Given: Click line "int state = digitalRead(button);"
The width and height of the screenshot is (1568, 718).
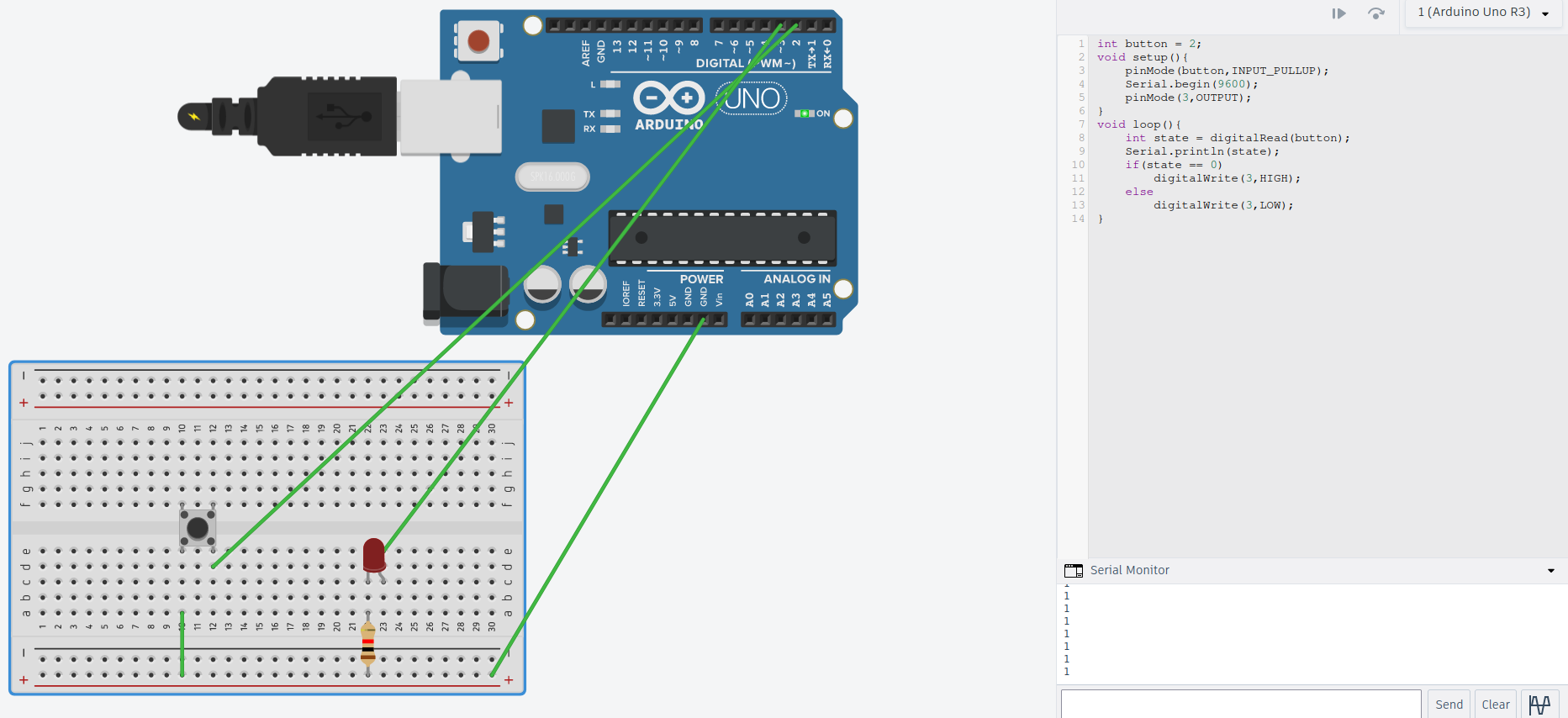Looking at the screenshot, I should (x=1238, y=138).
